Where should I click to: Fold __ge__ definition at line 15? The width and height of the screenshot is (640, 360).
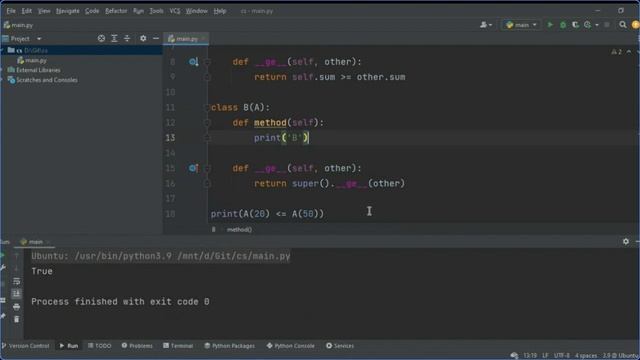coord(207,168)
